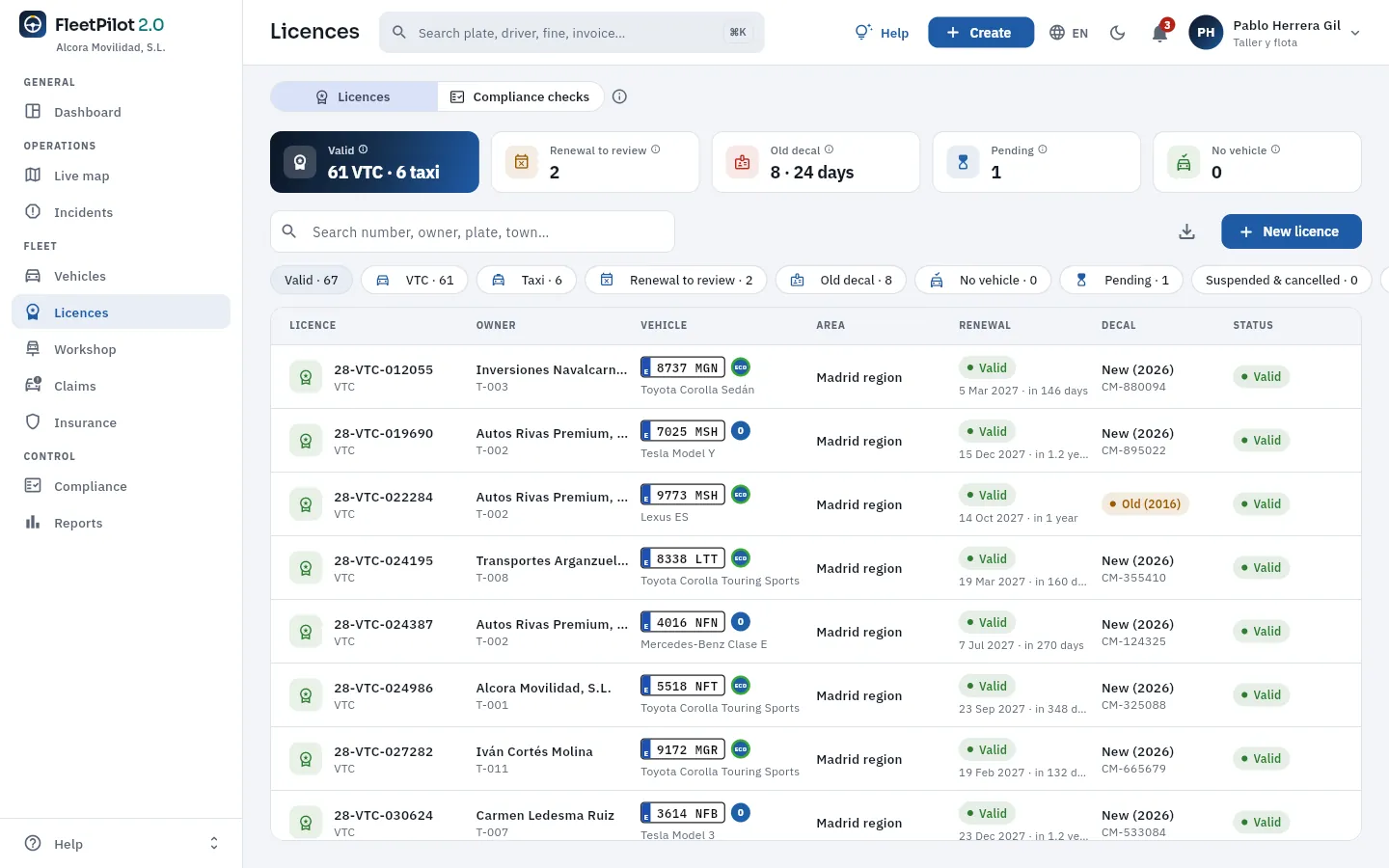Open the Pending summary card
This screenshot has width=1389, height=868.
tap(1037, 162)
